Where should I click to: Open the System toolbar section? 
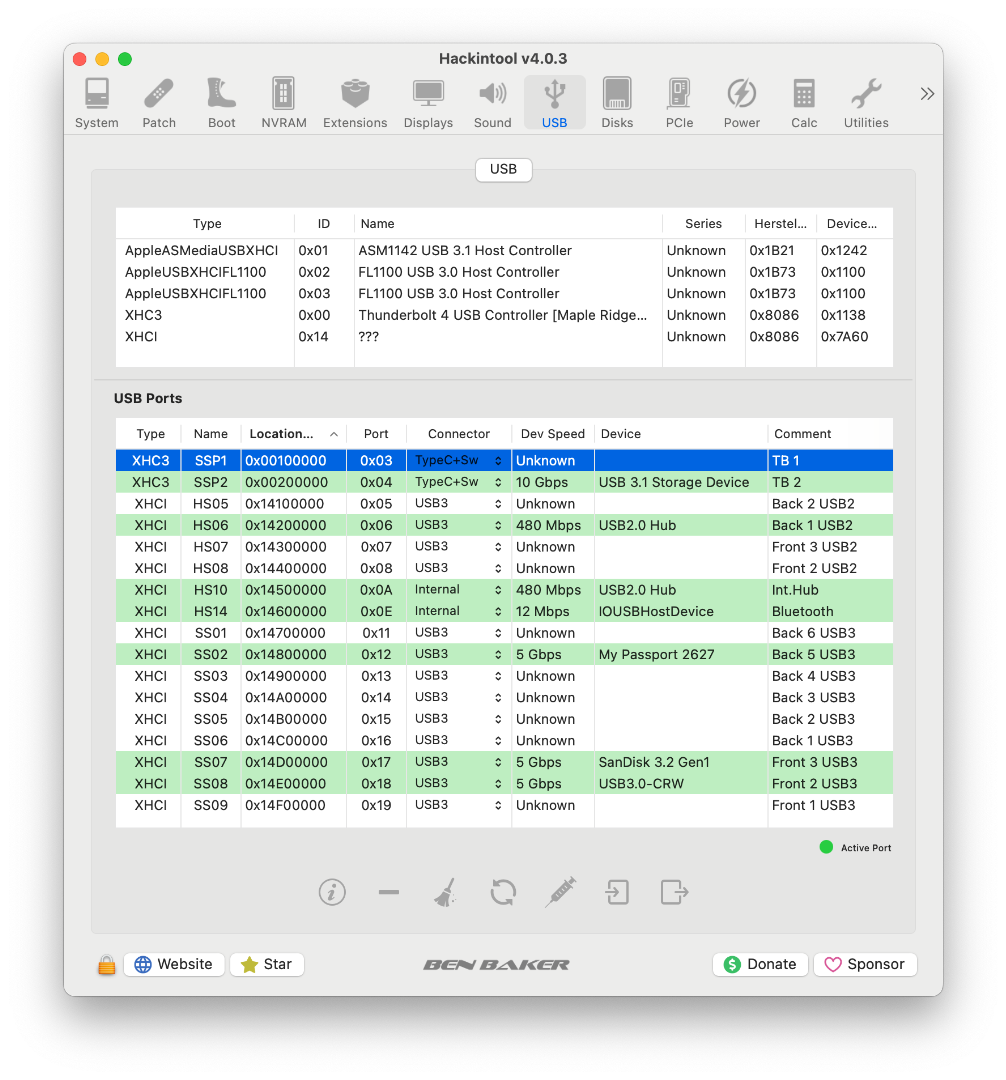[x=96, y=103]
